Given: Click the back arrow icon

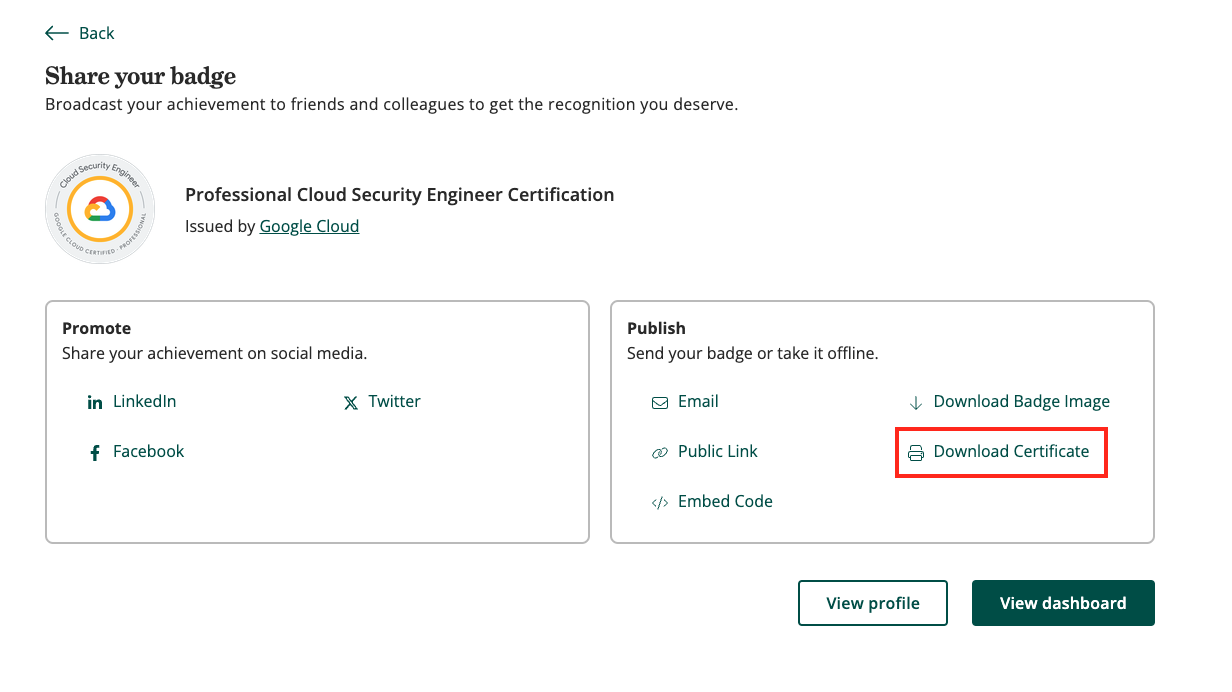Looking at the screenshot, I should point(57,33).
